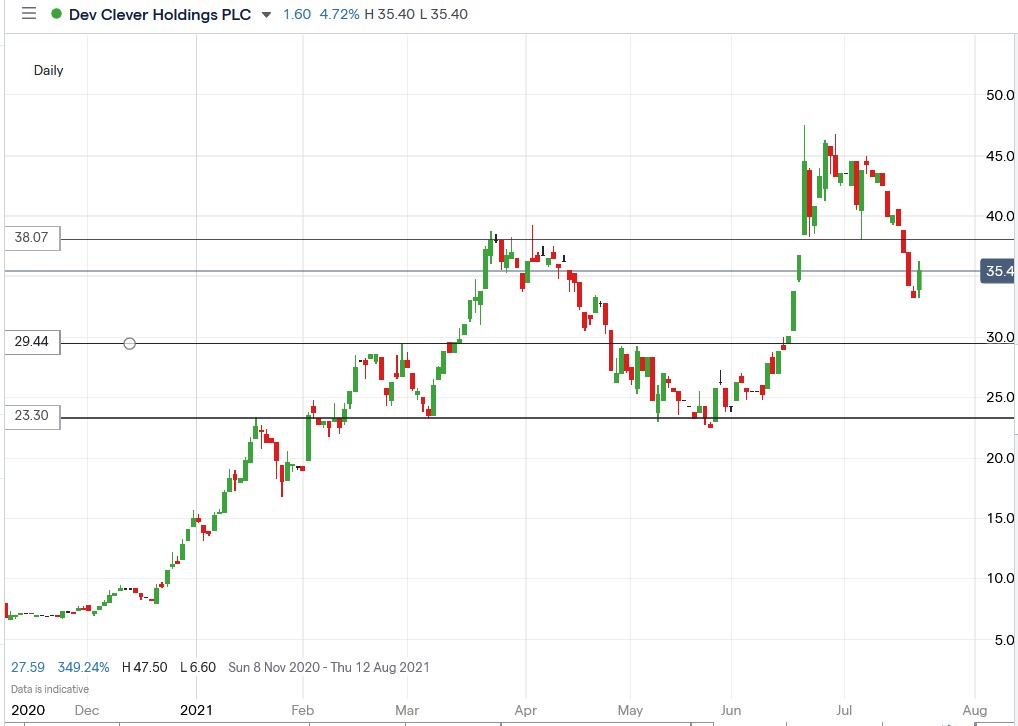1018x726 pixels.
Task: Click the green market status dot
Action: tap(58, 14)
